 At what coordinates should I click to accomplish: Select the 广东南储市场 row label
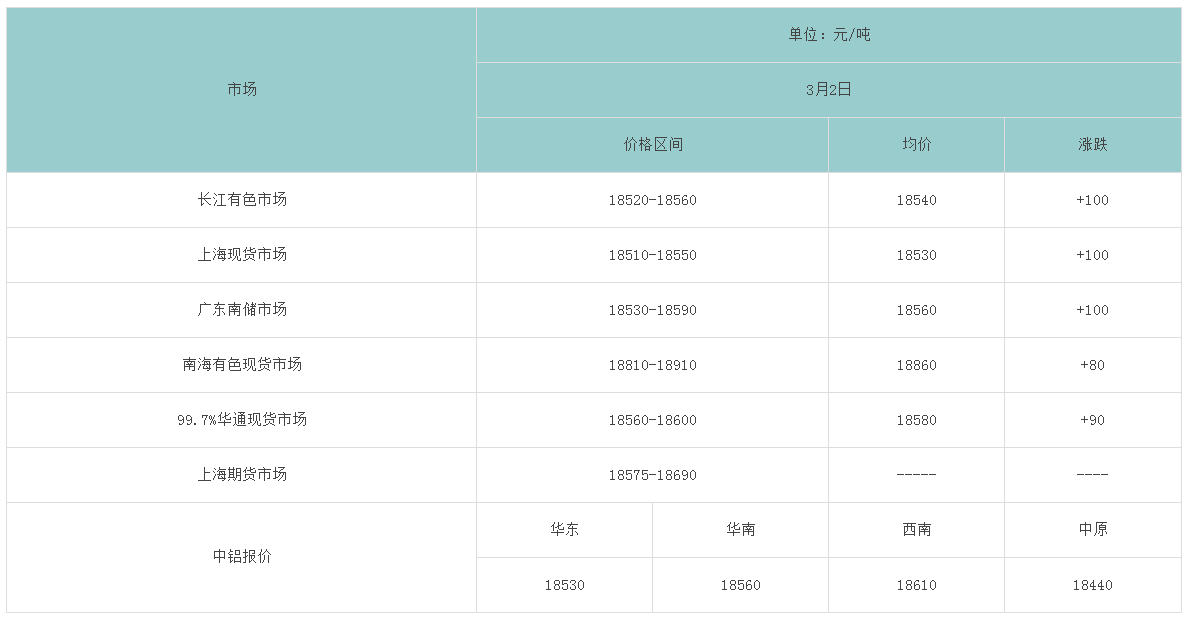tap(242, 310)
